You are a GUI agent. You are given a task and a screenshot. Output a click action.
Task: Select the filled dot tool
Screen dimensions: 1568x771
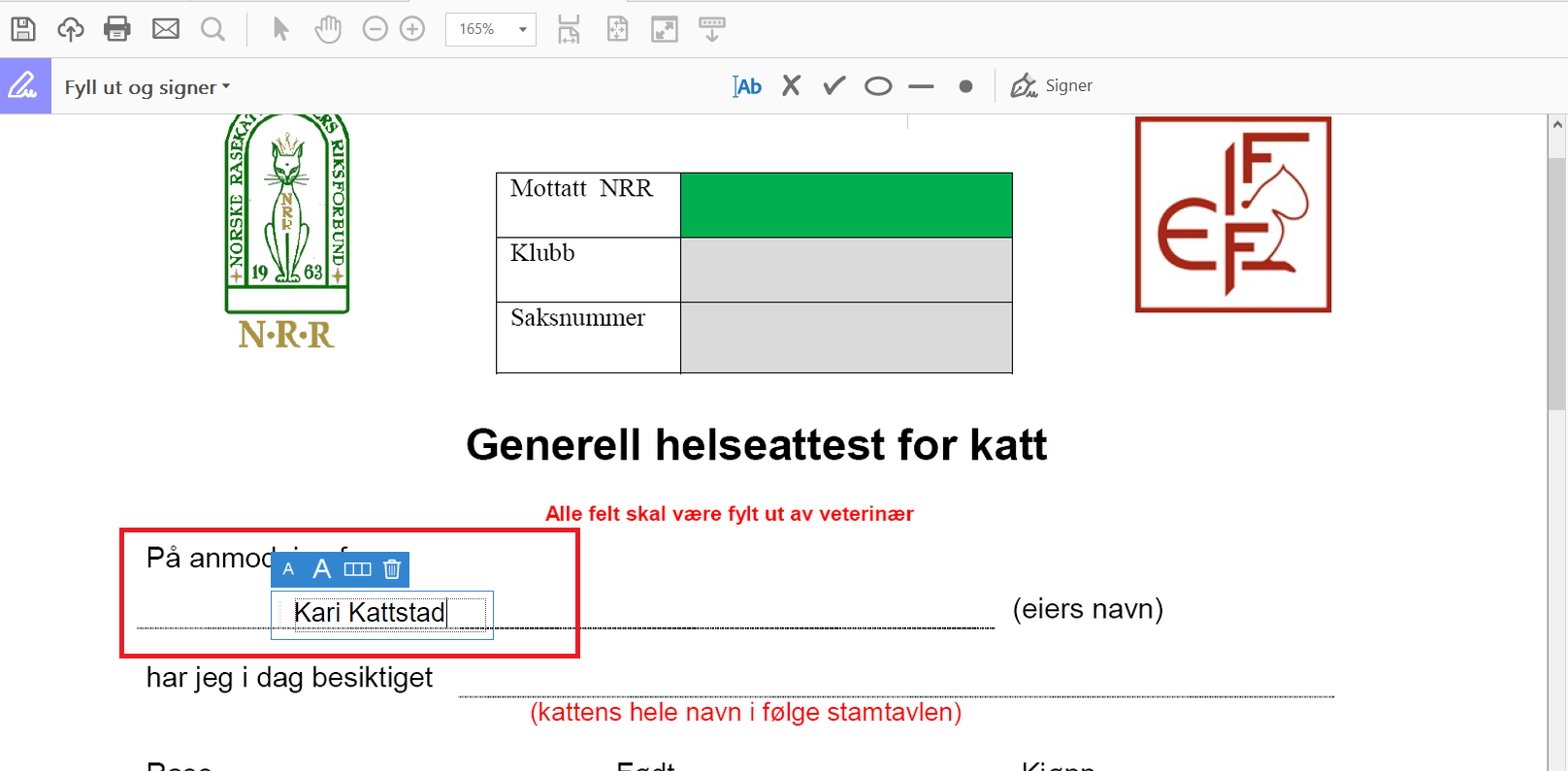(x=965, y=86)
